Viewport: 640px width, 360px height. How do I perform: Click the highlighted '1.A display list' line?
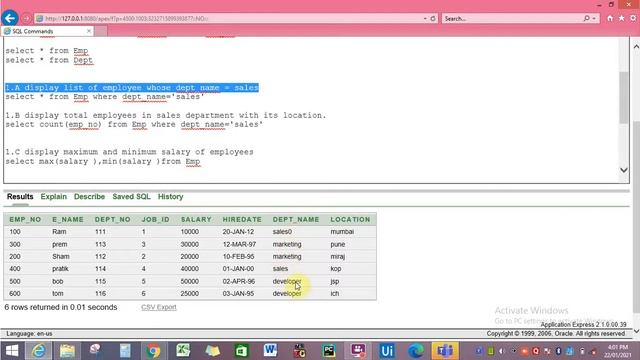coord(132,88)
